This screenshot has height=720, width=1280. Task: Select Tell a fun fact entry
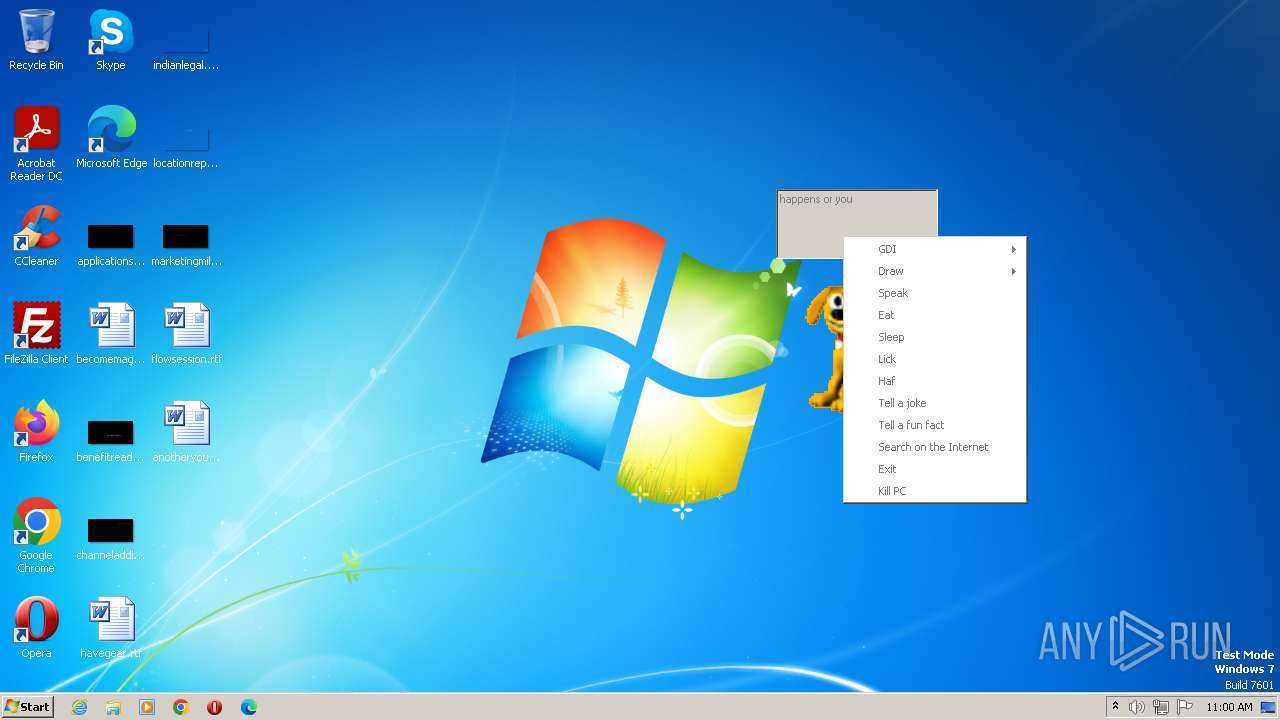[x=935, y=425]
